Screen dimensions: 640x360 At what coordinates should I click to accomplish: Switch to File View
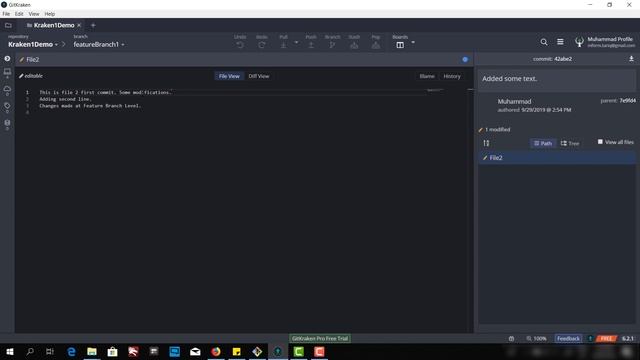coord(229,76)
